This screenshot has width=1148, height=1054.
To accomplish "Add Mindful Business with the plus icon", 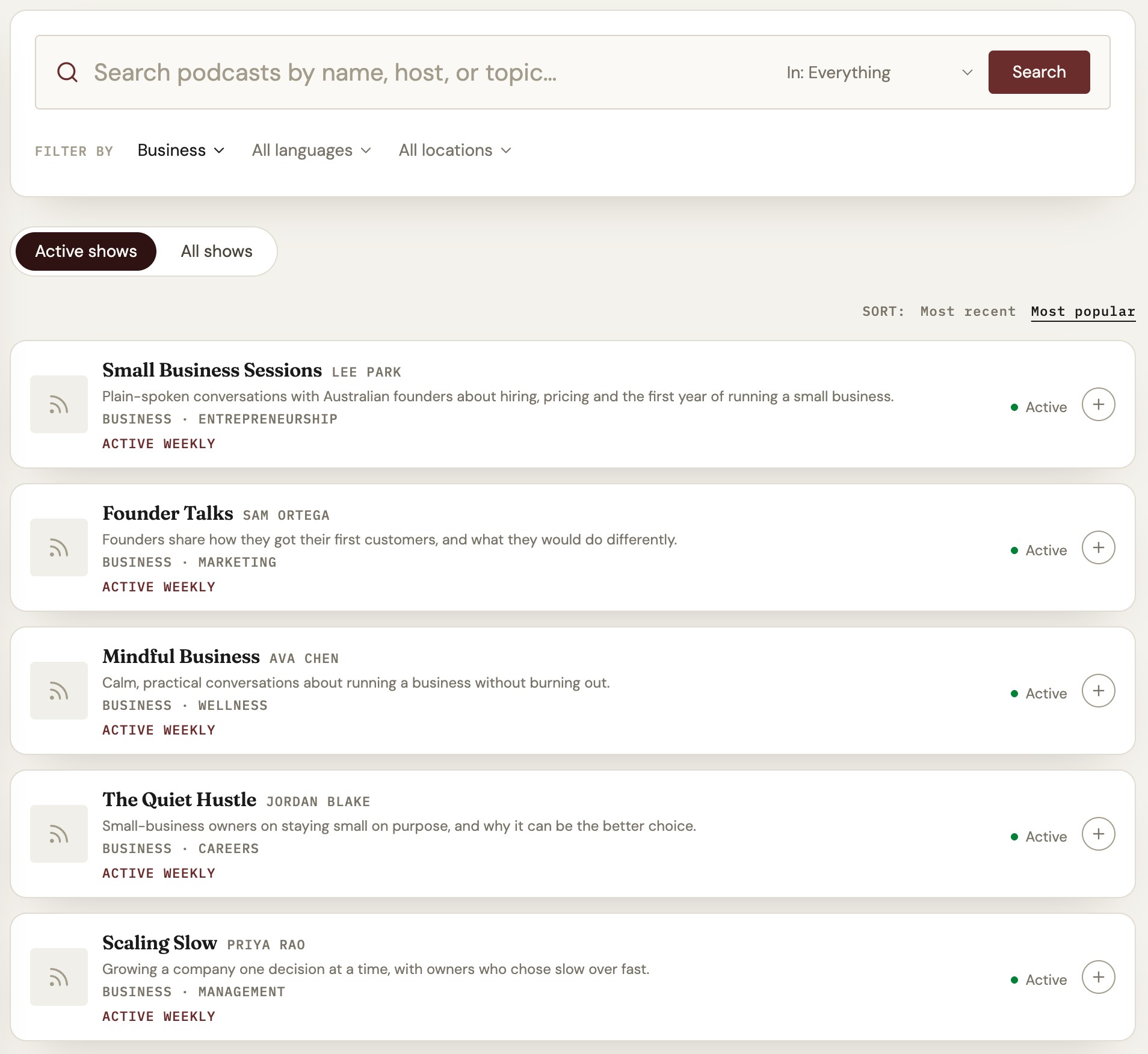I will (1098, 691).
